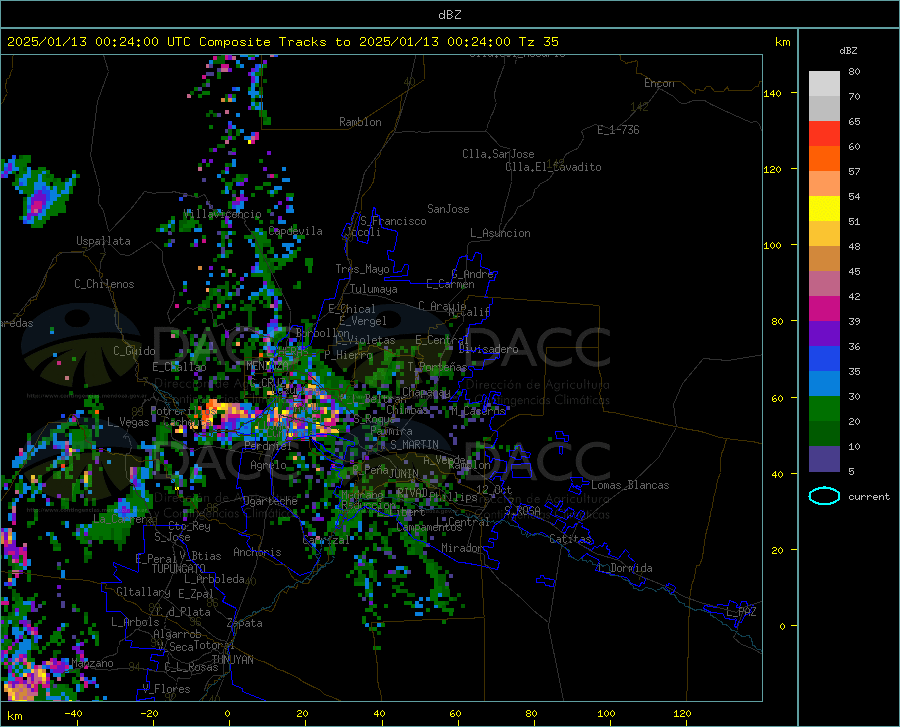This screenshot has height=727, width=900.
Task: Click the SanJose label north of L_Asuncion
Action: (448, 209)
